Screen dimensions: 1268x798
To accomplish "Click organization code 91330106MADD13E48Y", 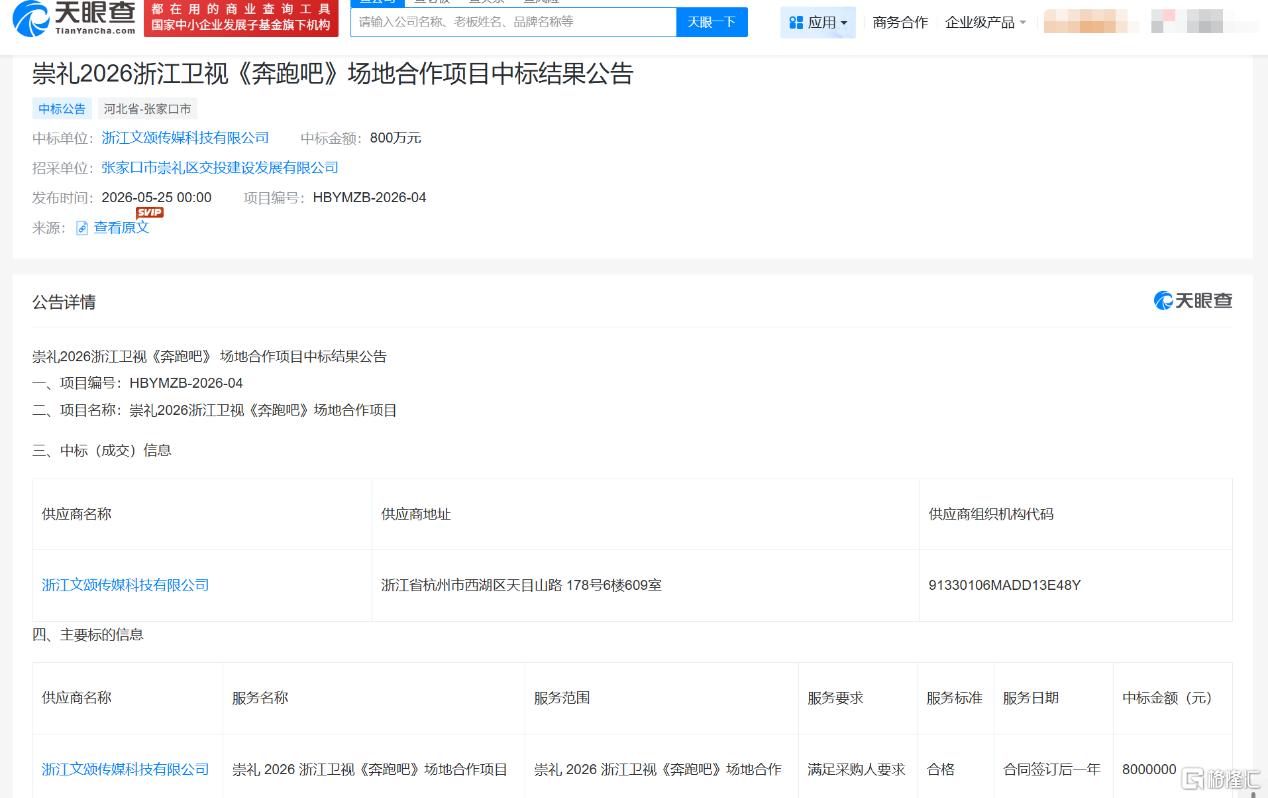I will 1004,585.
